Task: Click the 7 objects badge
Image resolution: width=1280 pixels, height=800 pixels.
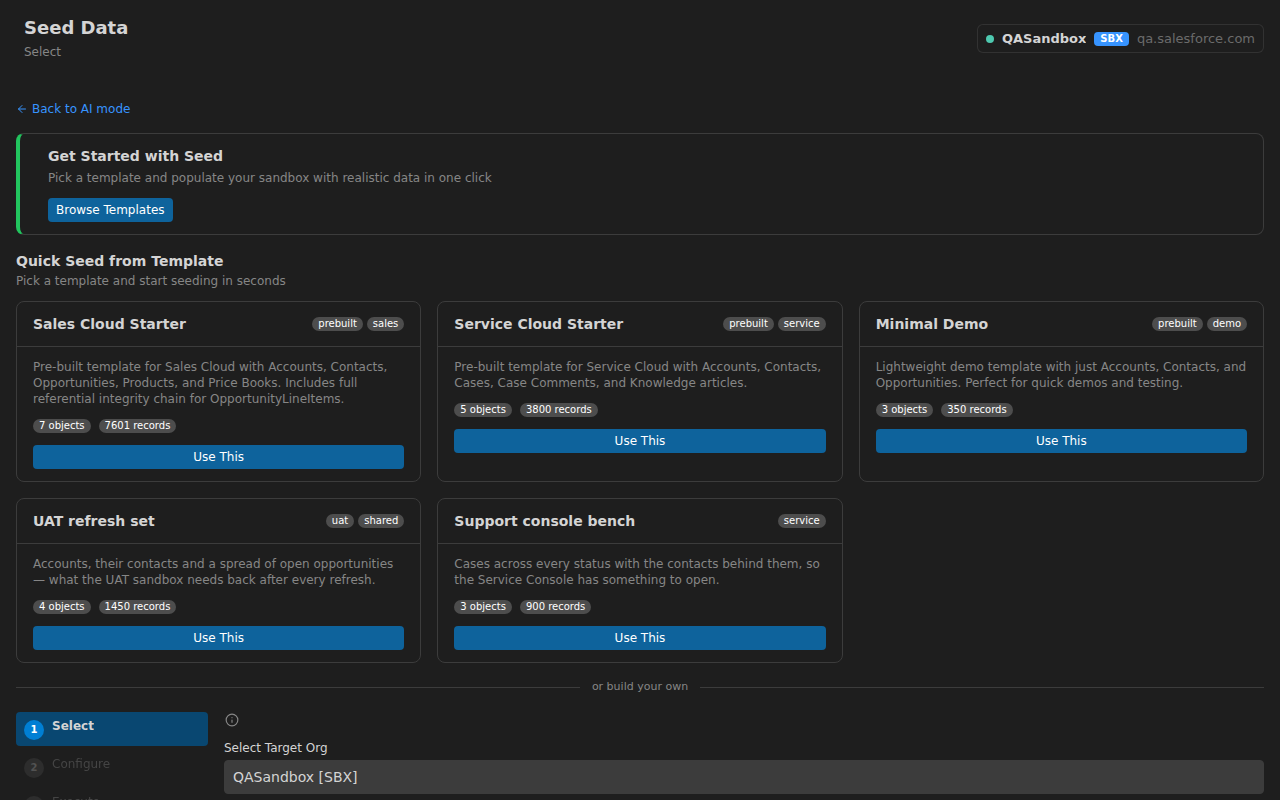Action: (x=62, y=426)
